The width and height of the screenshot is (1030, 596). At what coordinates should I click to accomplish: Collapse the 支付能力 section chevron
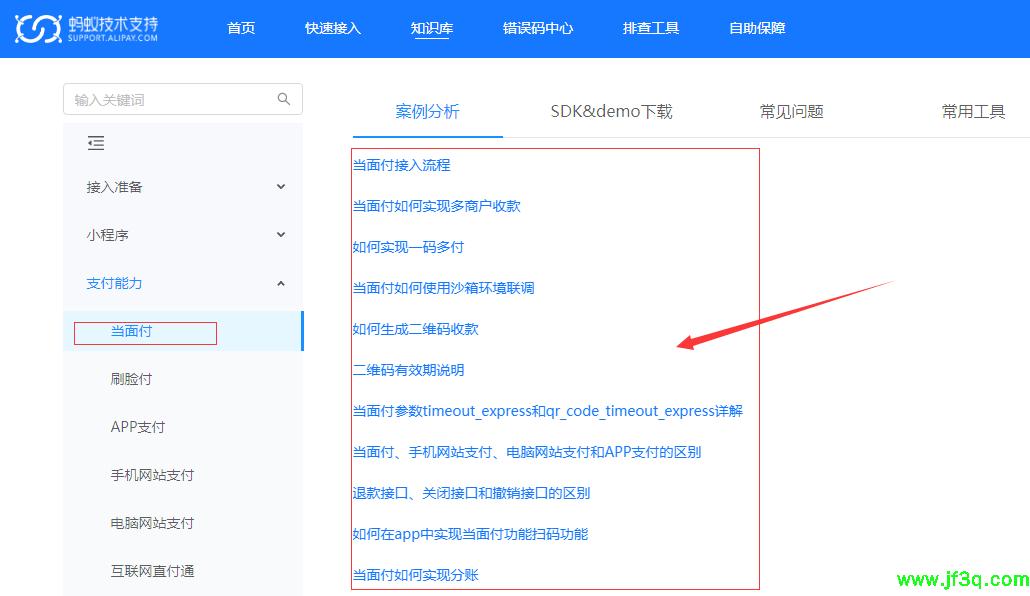281,283
